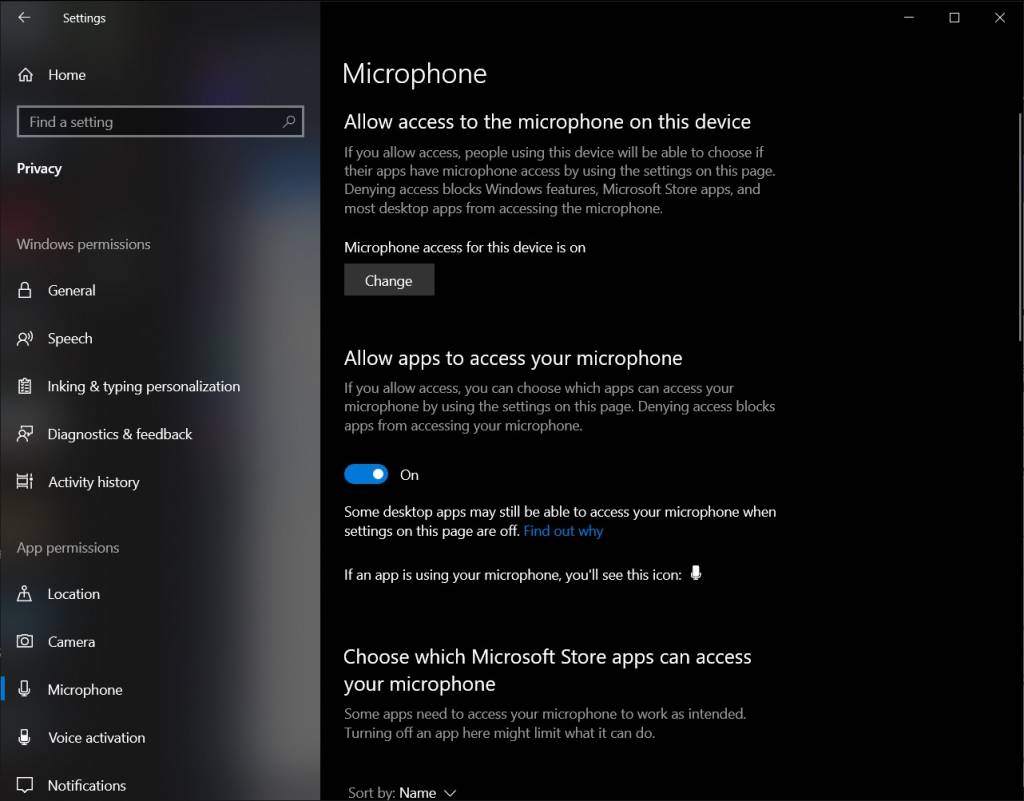Click the back arrow in Settings
This screenshot has height=801, width=1024.
[x=24, y=18]
